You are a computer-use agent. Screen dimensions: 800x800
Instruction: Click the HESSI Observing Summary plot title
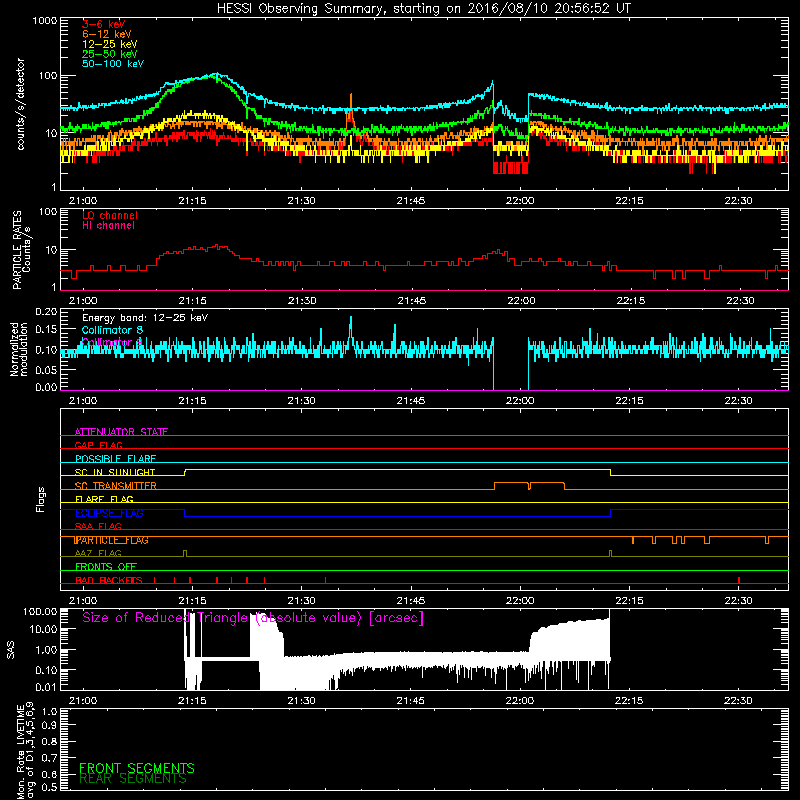(x=423, y=9)
